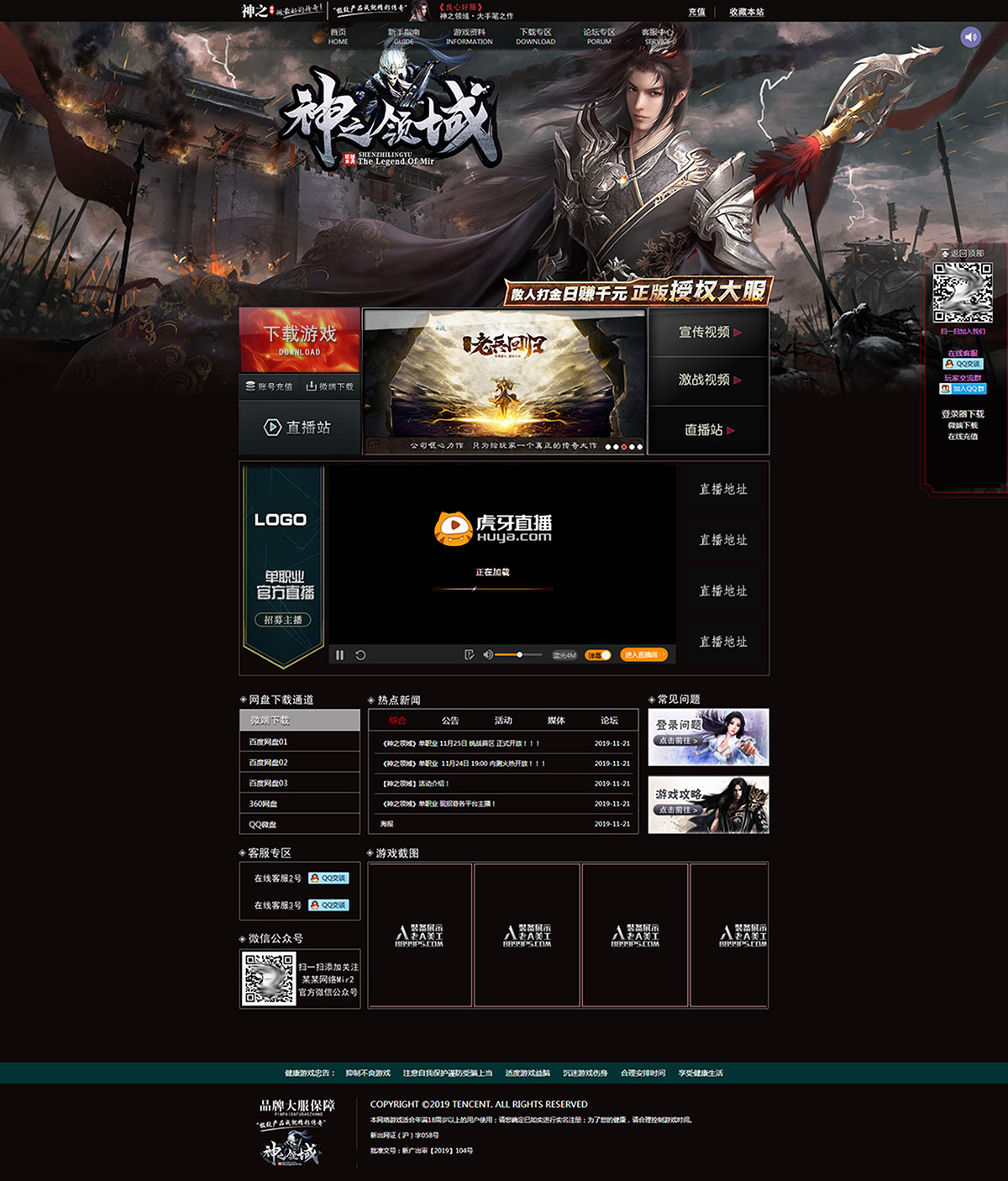Mute site background sound via speaker icon

coord(970,37)
